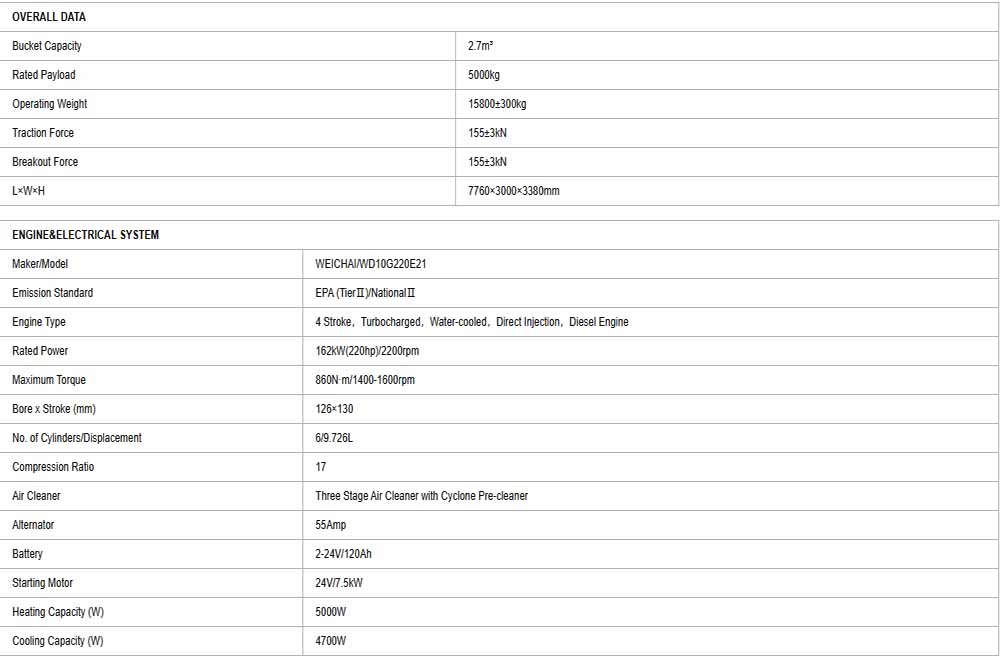Image resolution: width=1000 pixels, height=658 pixels.
Task: Click the 7760×3000×3380mm dimensions value
Action: (x=513, y=191)
